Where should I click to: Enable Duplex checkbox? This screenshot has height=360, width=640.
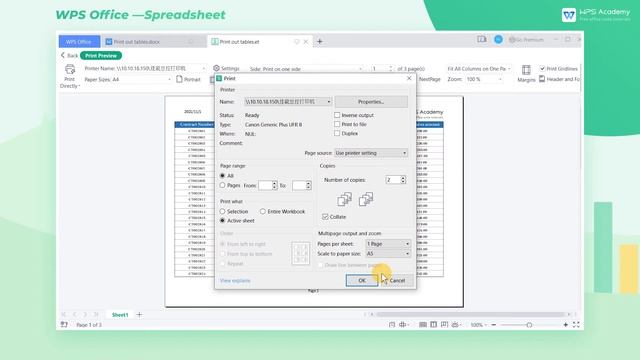pyautogui.click(x=337, y=133)
